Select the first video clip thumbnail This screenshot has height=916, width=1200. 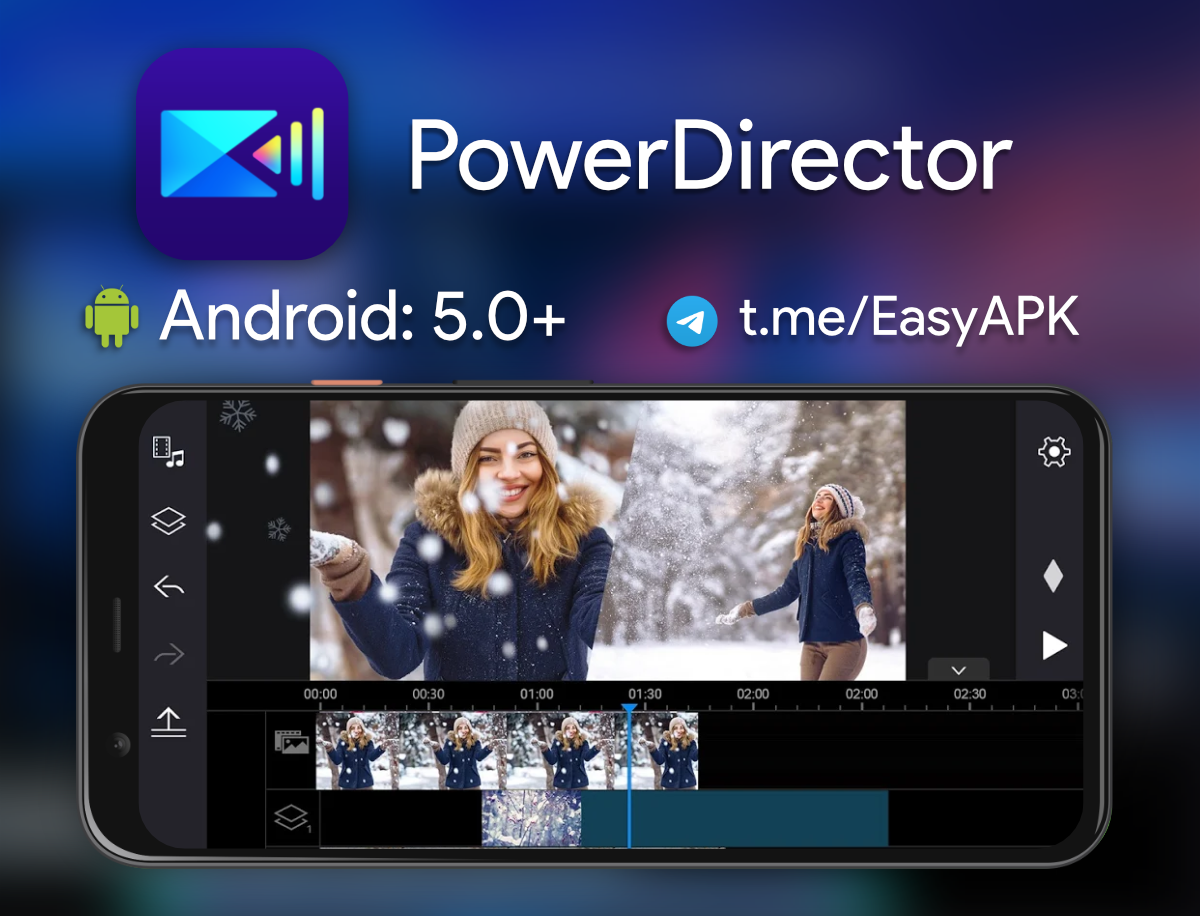pyautogui.click(x=358, y=751)
